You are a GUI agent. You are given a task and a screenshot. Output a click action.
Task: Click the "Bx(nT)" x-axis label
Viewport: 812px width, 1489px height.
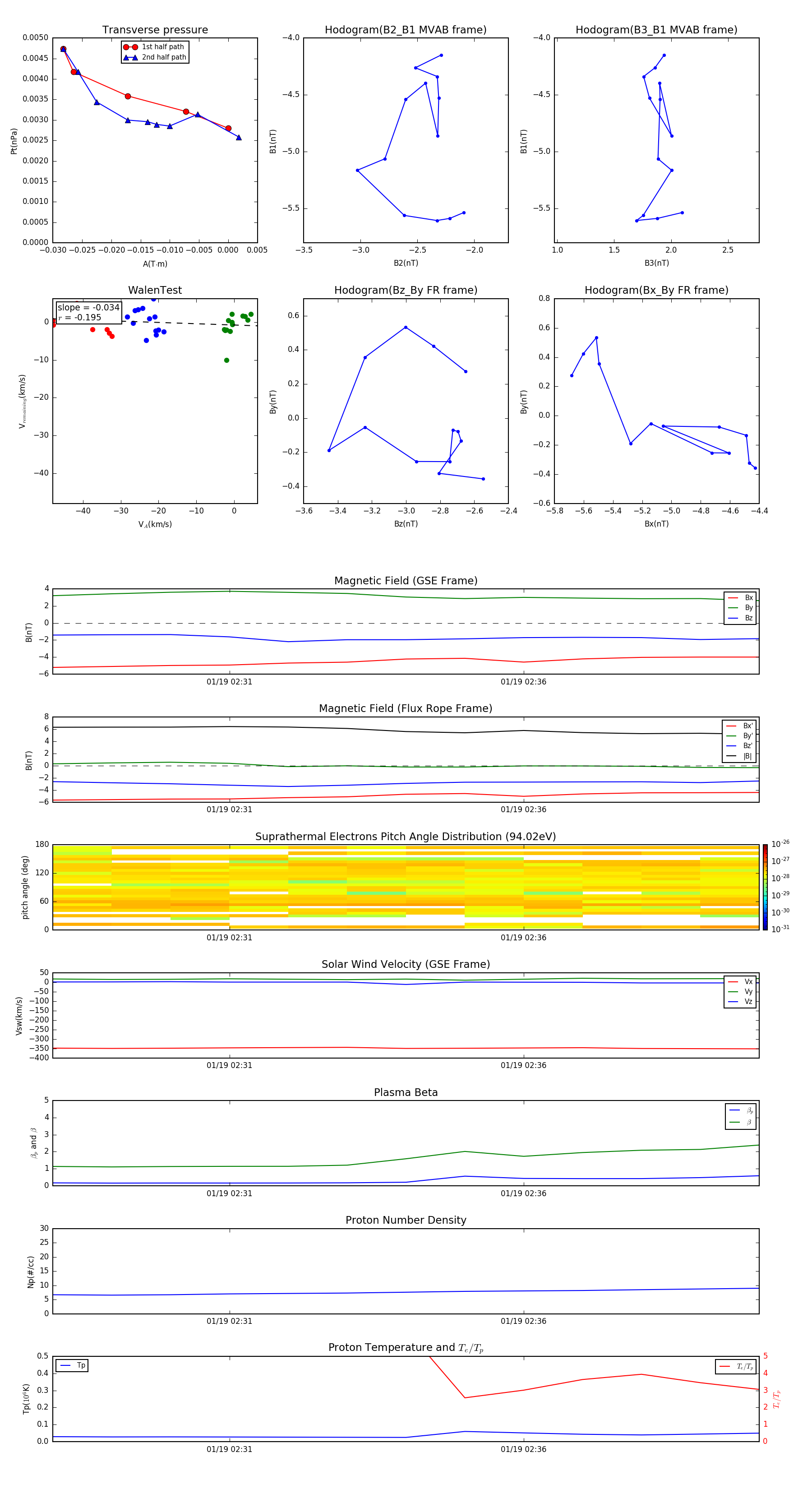(x=656, y=524)
